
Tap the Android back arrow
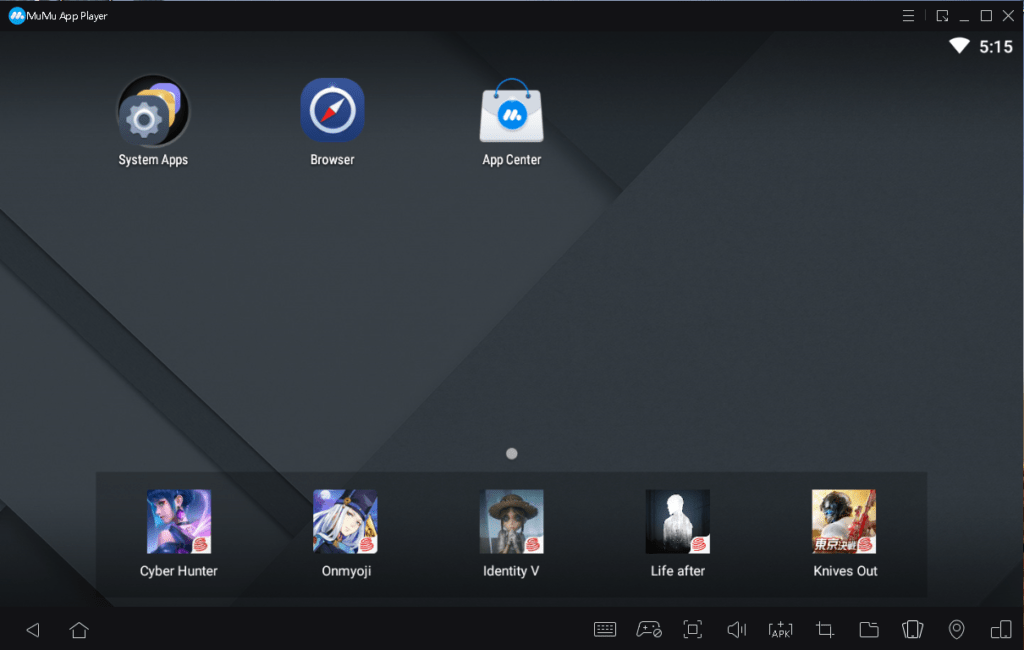(33, 630)
